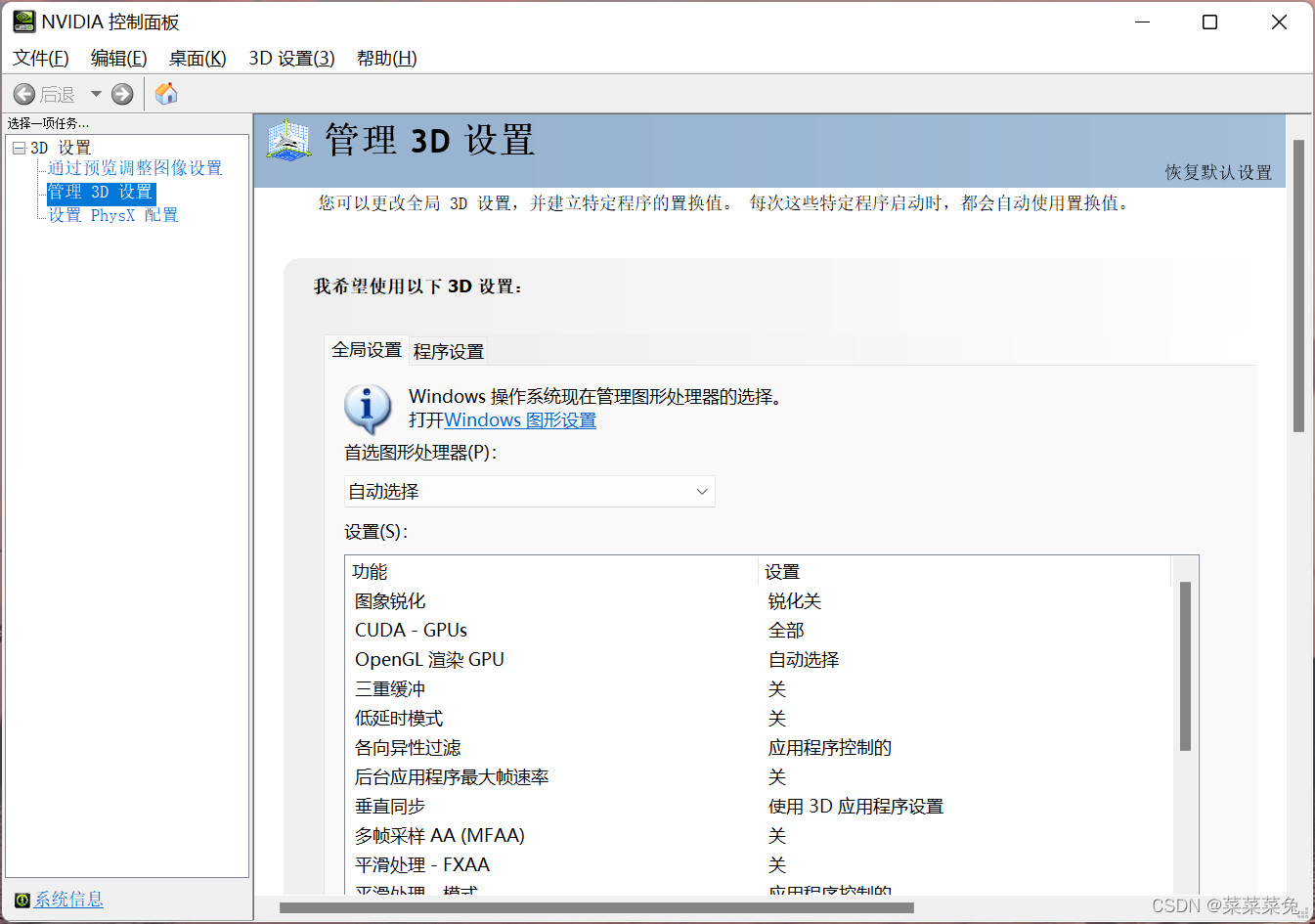Screen dimensions: 1315x924
Task: Select 管理 3D 设置 tree item
Action: [x=101, y=192]
